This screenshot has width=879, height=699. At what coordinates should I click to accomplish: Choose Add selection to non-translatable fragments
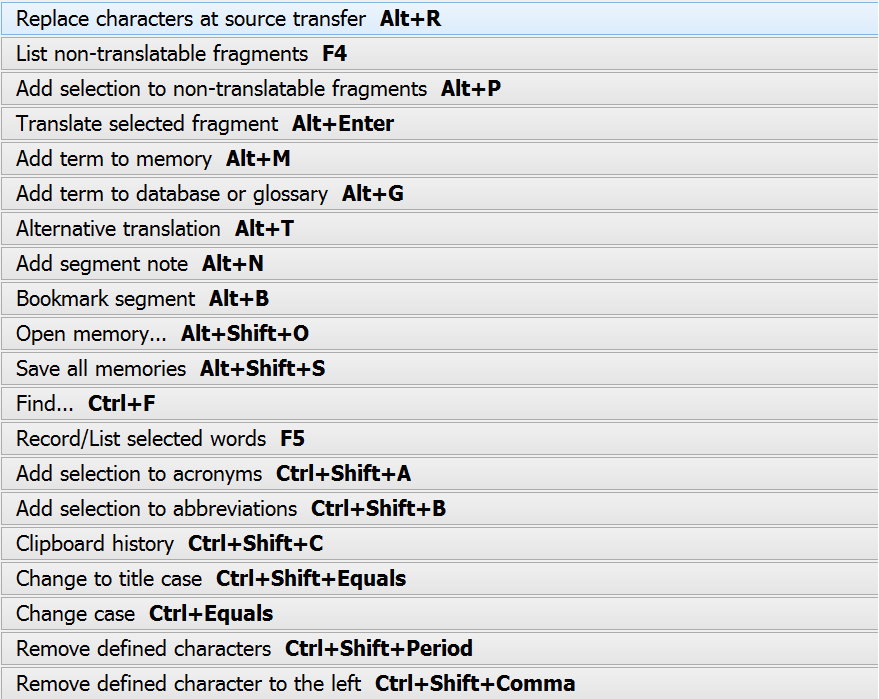pyautogui.click(x=258, y=89)
